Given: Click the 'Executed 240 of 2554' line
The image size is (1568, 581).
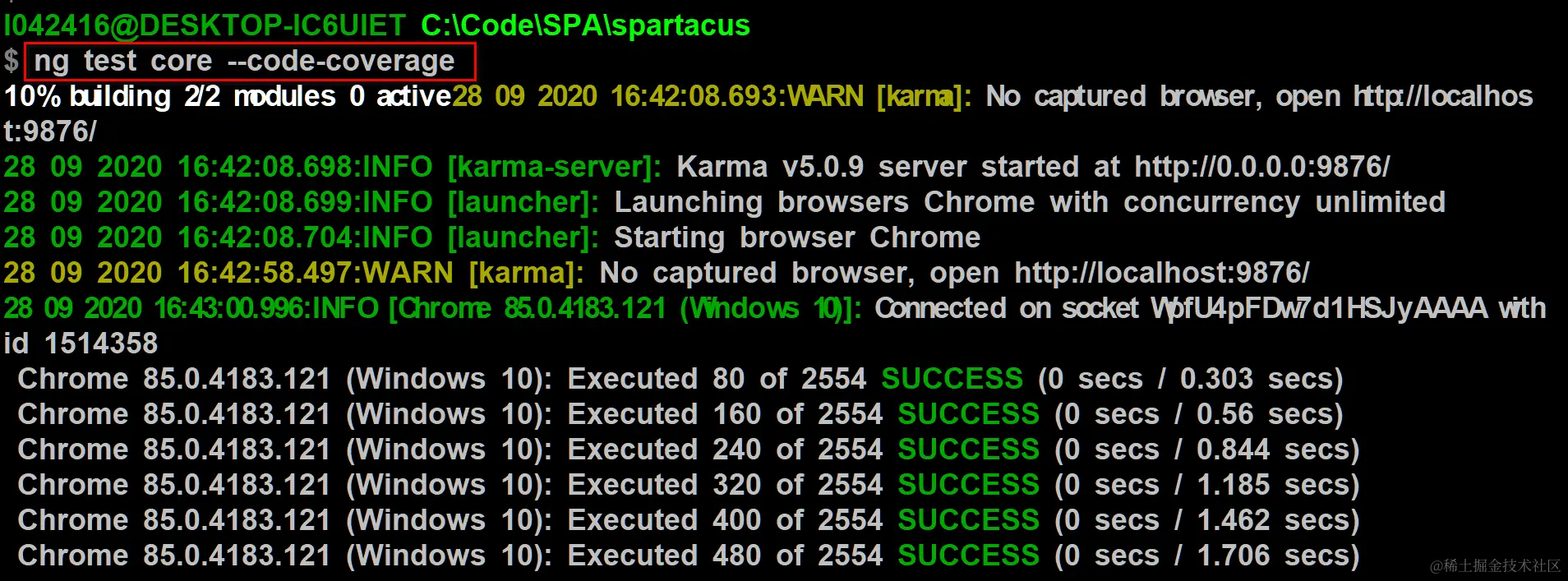Looking at the screenshot, I should pos(689,450).
